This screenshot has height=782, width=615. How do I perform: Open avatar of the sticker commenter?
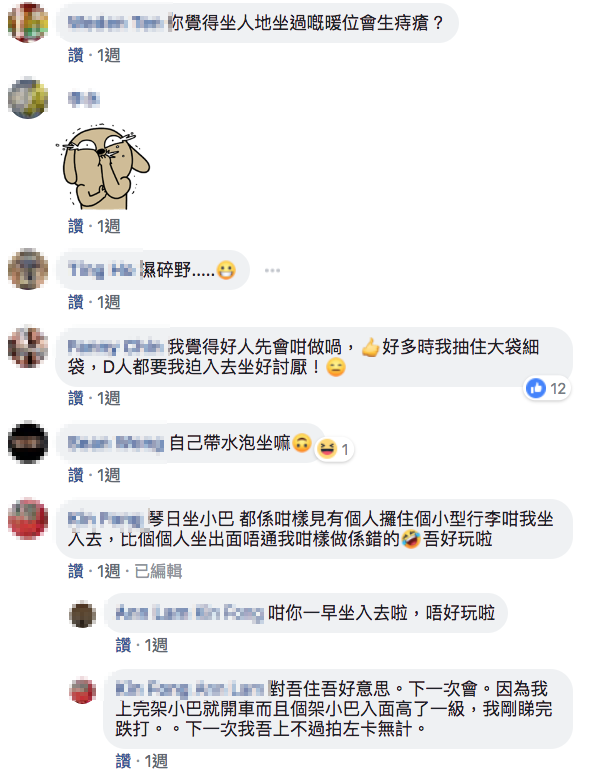click(28, 98)
